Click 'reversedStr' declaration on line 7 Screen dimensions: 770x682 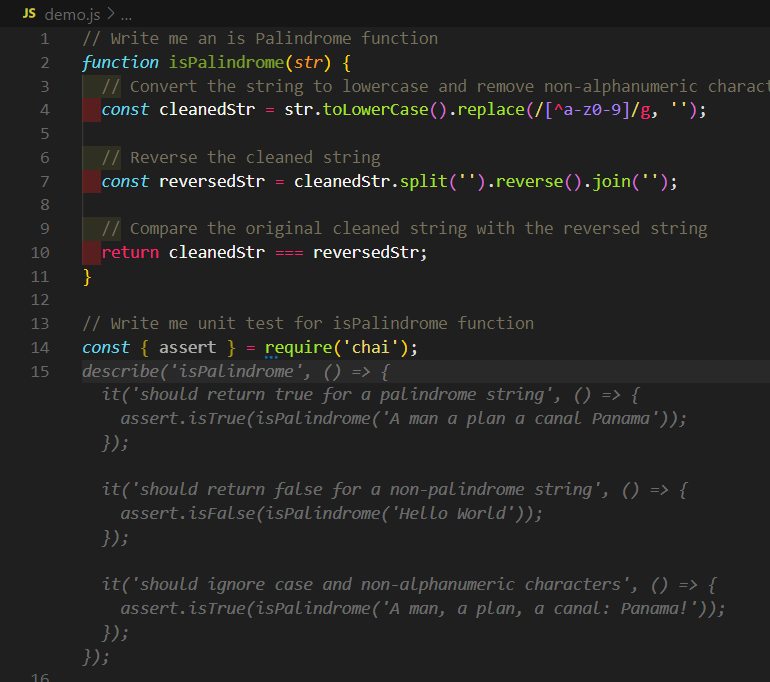coord(212,182)
